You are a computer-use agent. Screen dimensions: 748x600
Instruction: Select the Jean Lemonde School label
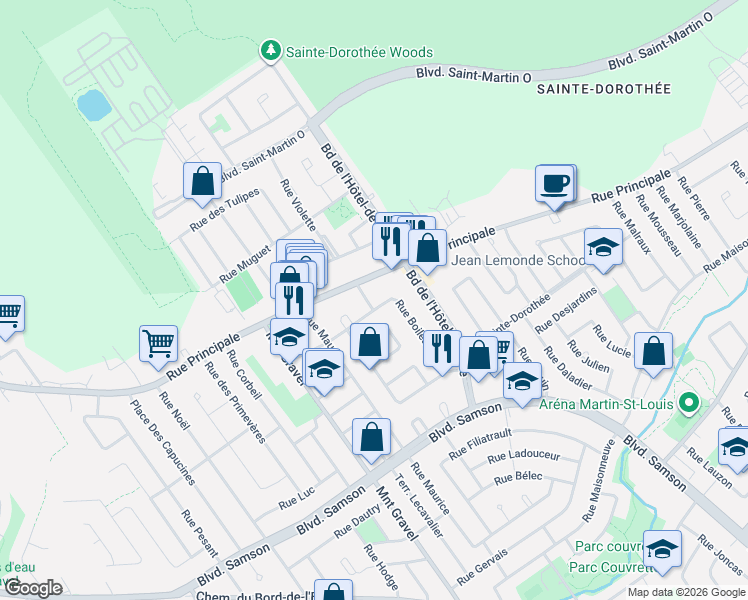tap(518, 260)
